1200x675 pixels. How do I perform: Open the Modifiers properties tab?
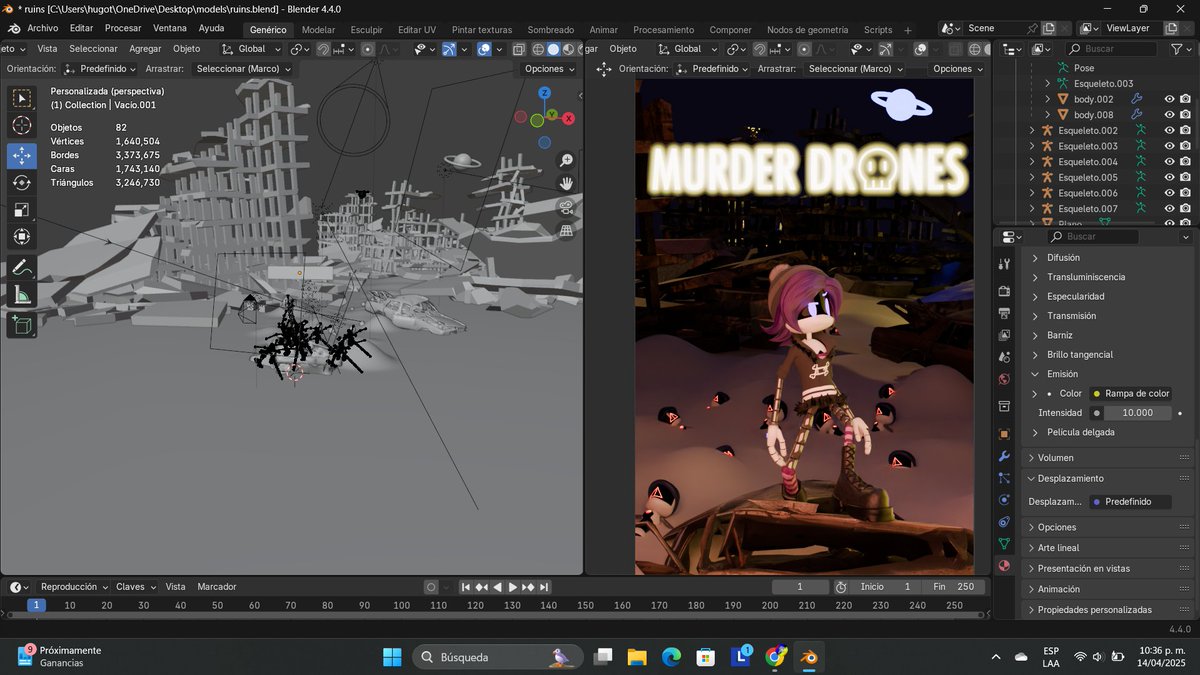[x=1005, y=456]
